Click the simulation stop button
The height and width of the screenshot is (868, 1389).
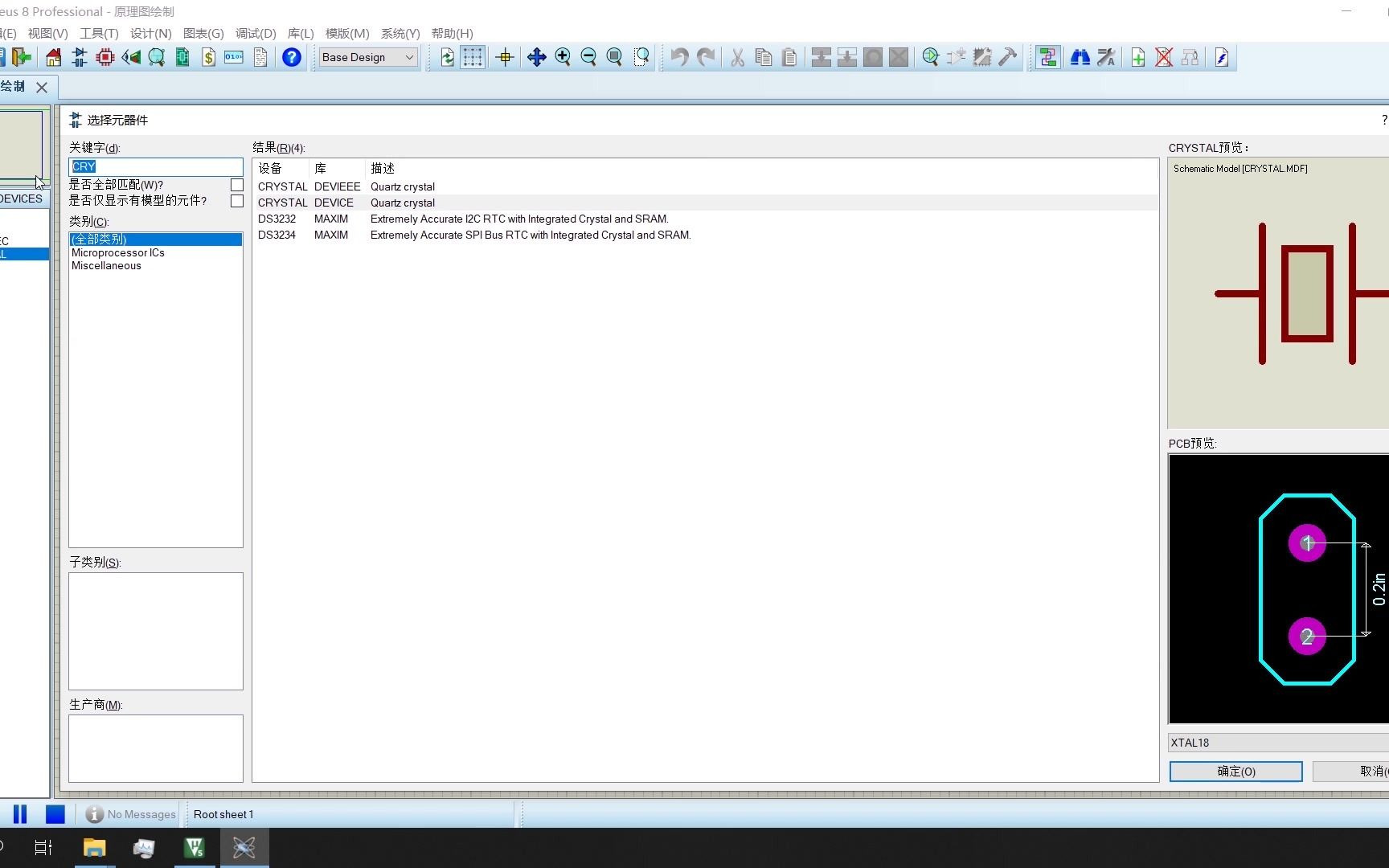55,814
